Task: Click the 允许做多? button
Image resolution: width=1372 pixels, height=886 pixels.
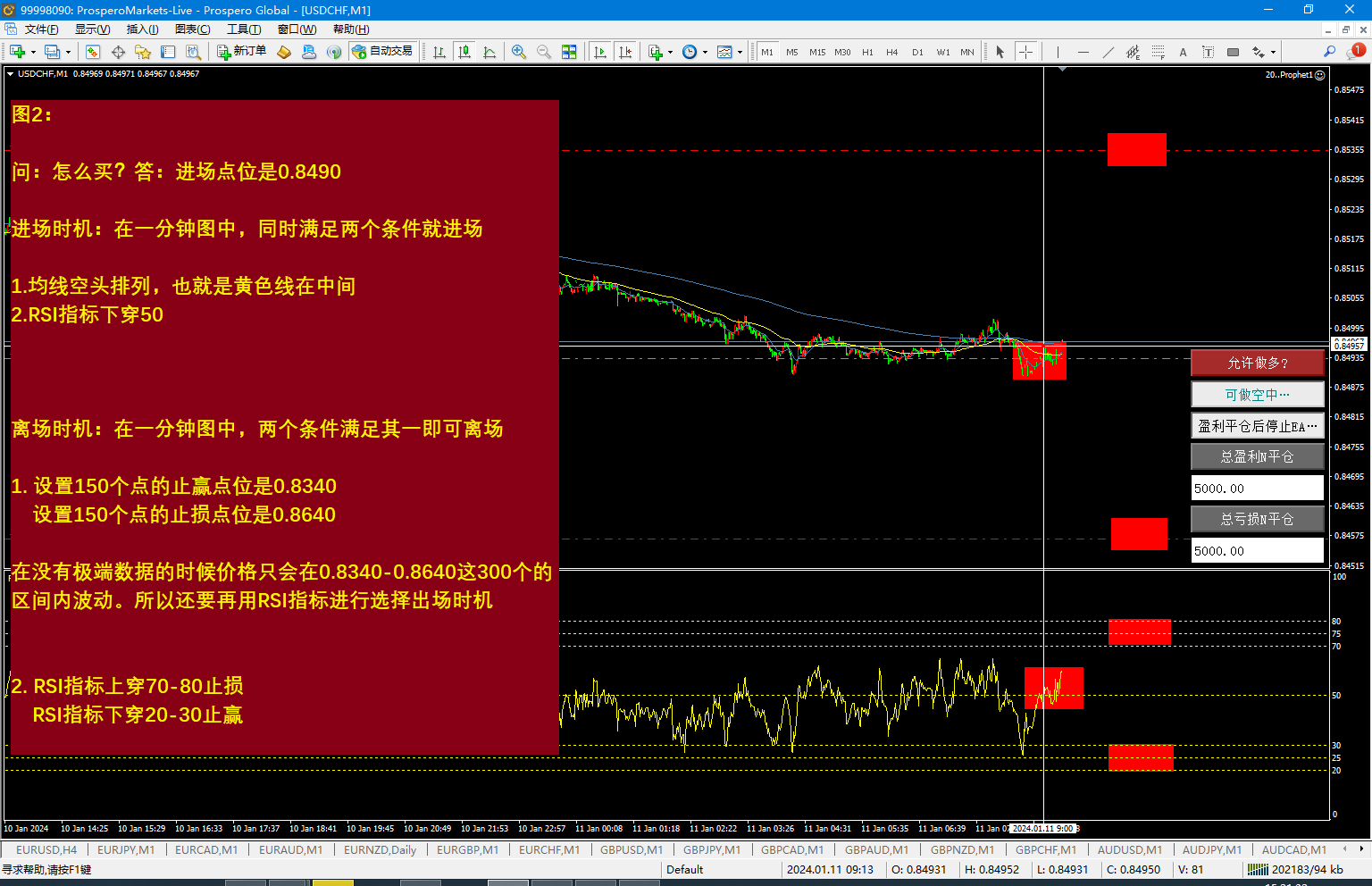Action: click(x=1258, y=363)
